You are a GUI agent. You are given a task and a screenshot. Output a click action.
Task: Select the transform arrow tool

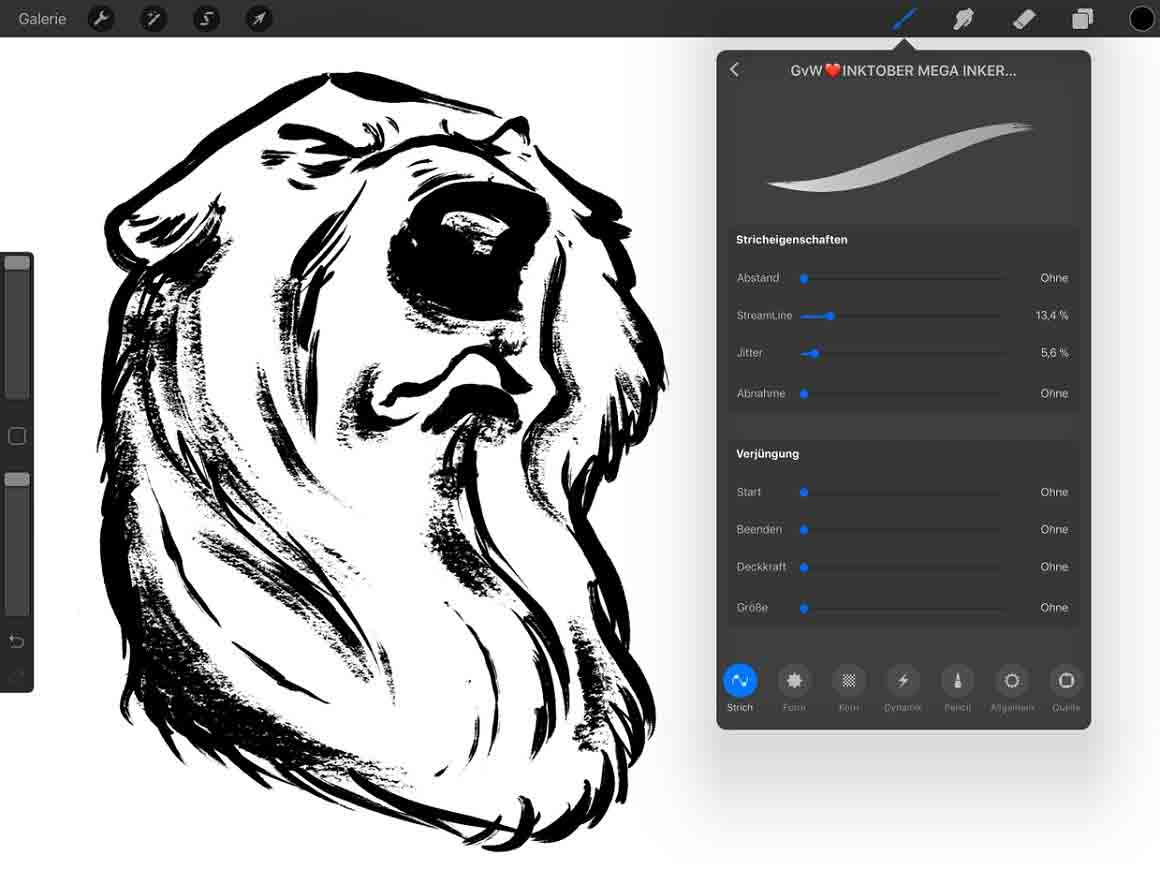click(x=258, y=18)
